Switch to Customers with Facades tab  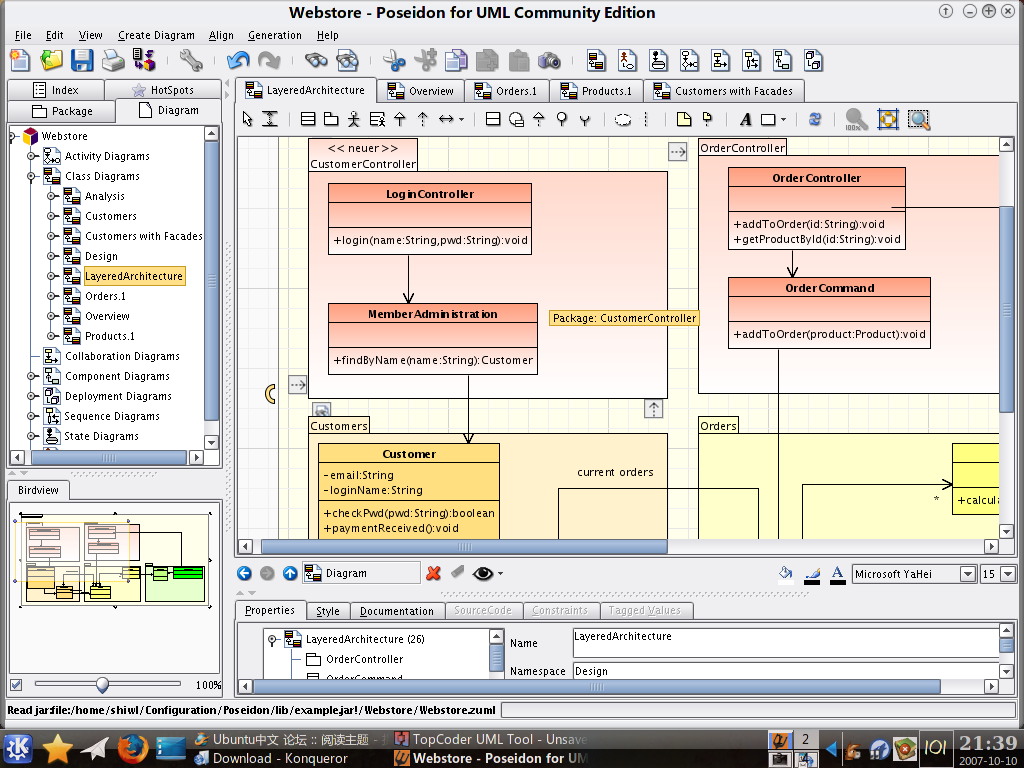click(724, 91)
